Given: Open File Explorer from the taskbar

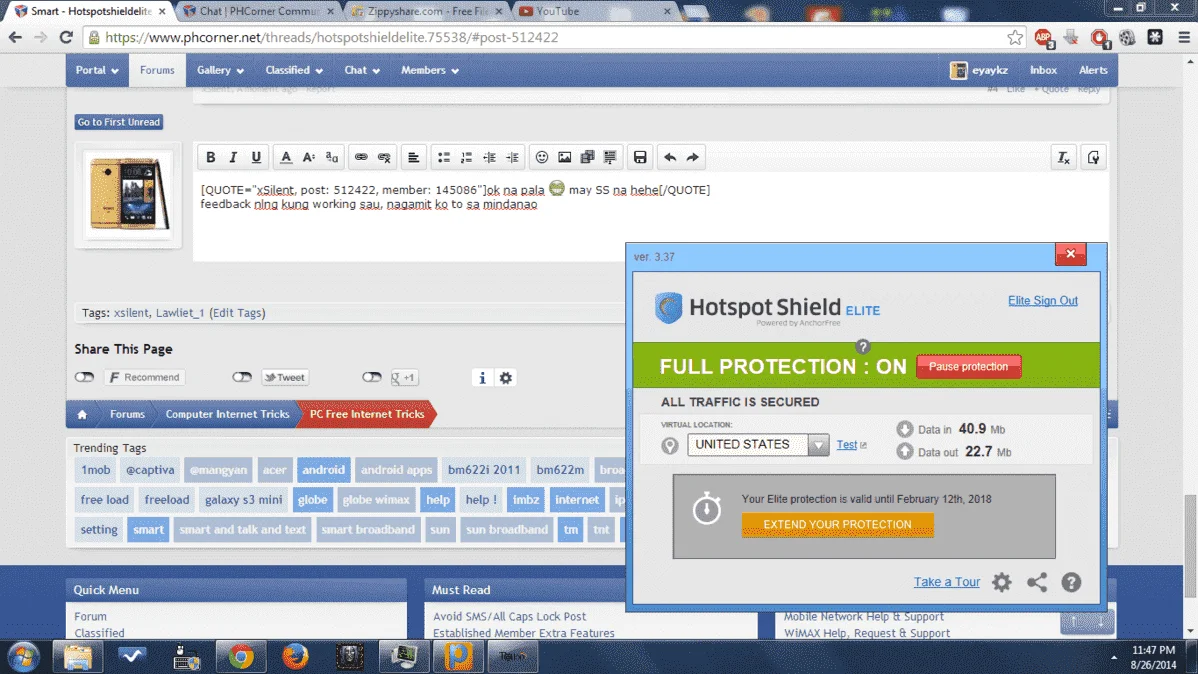Looking at the screenshot, I should (x=78, y=656).
